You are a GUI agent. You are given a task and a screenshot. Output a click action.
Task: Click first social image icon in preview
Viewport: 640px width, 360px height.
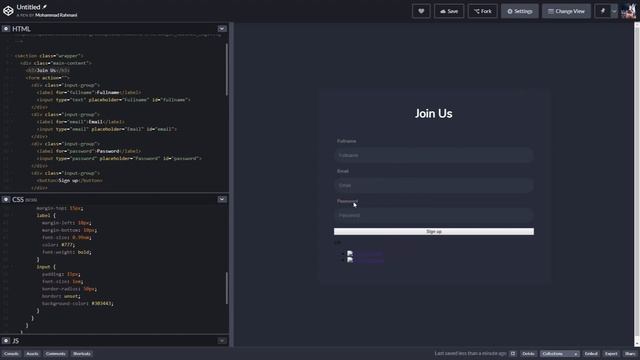350,253
